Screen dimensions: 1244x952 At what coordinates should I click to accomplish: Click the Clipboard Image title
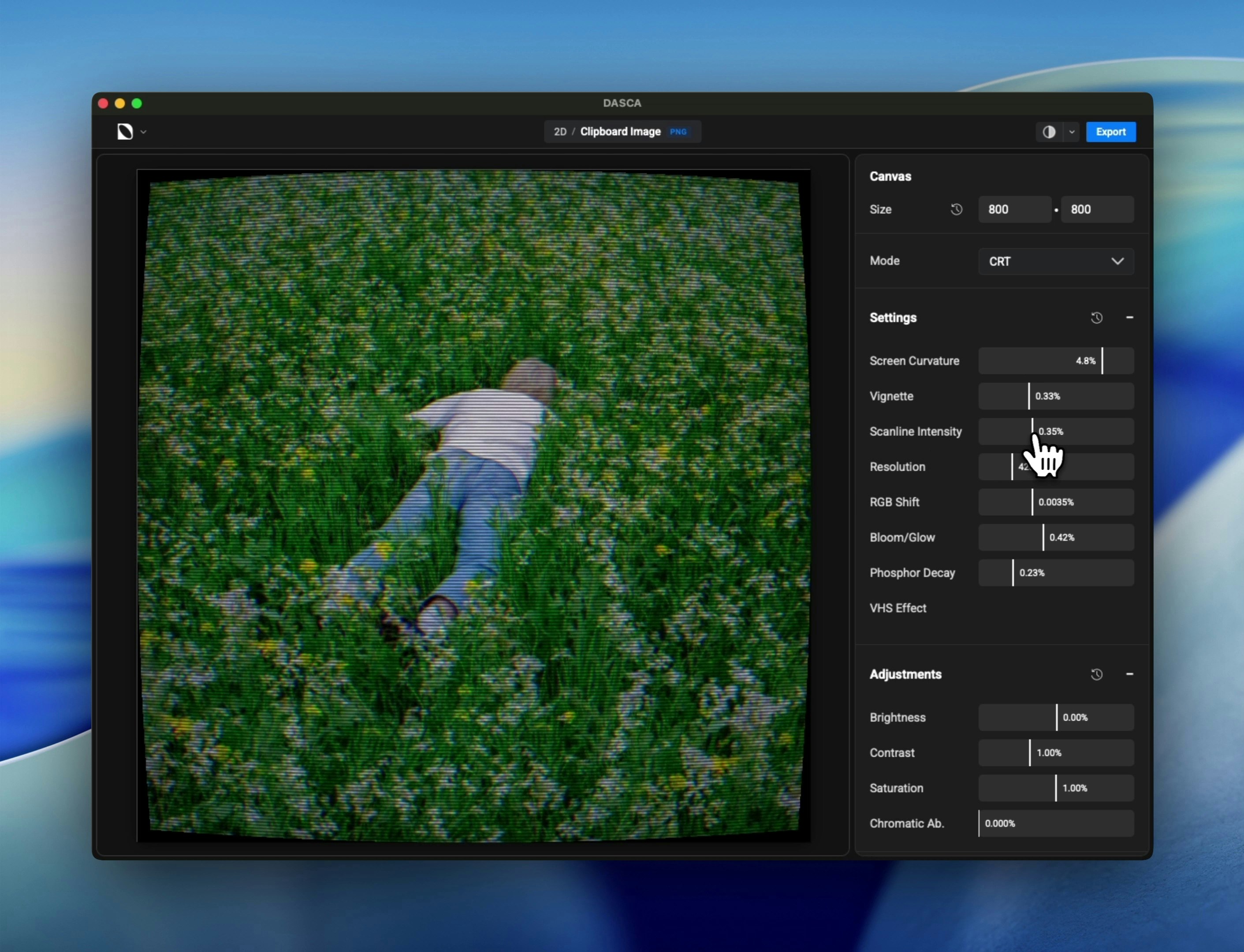(620, 131)
